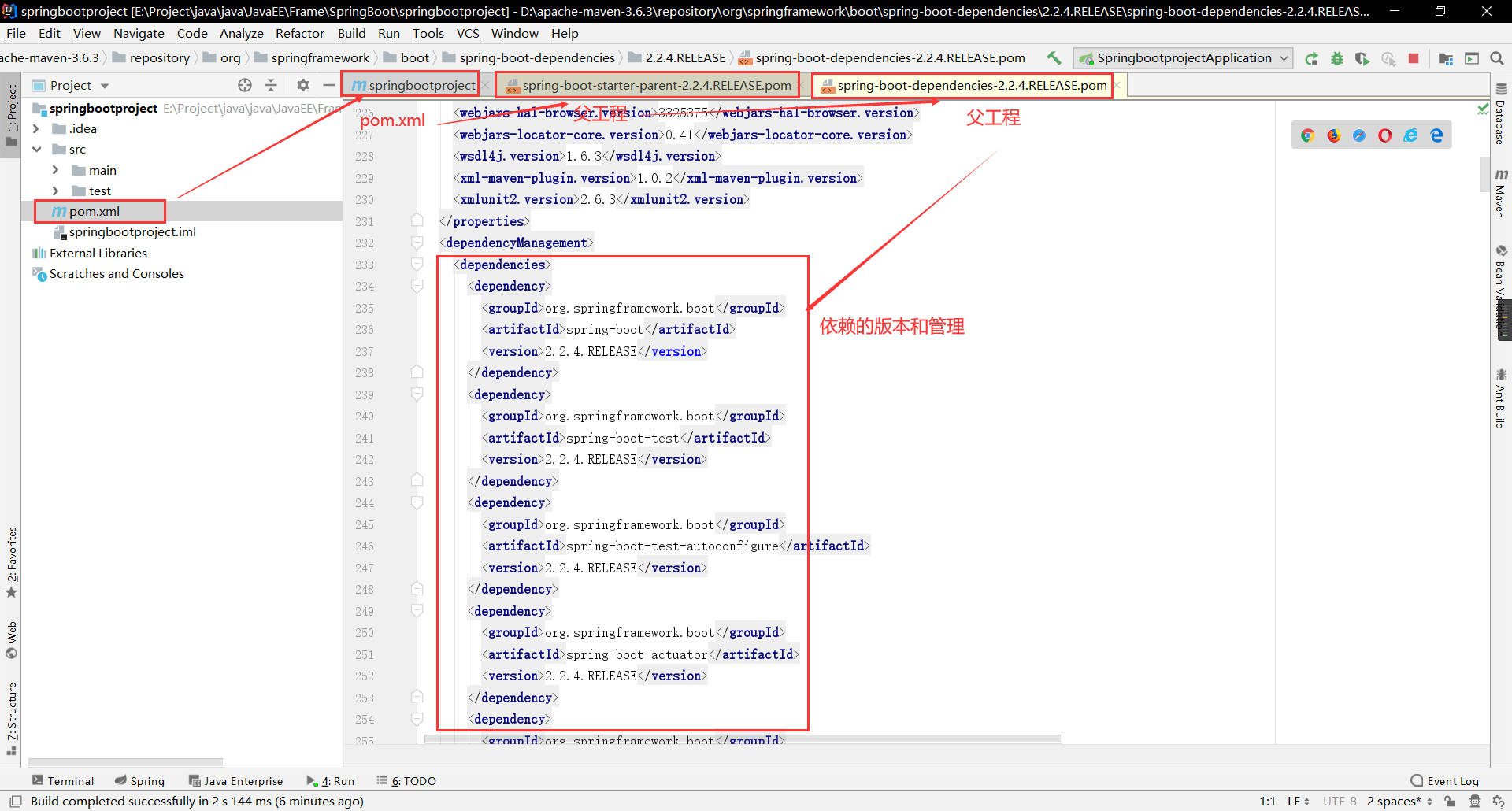Viewport: 1512px width, 811px height.
Task: Open the Java Enterprise tool window
Action: coord(235,781)
